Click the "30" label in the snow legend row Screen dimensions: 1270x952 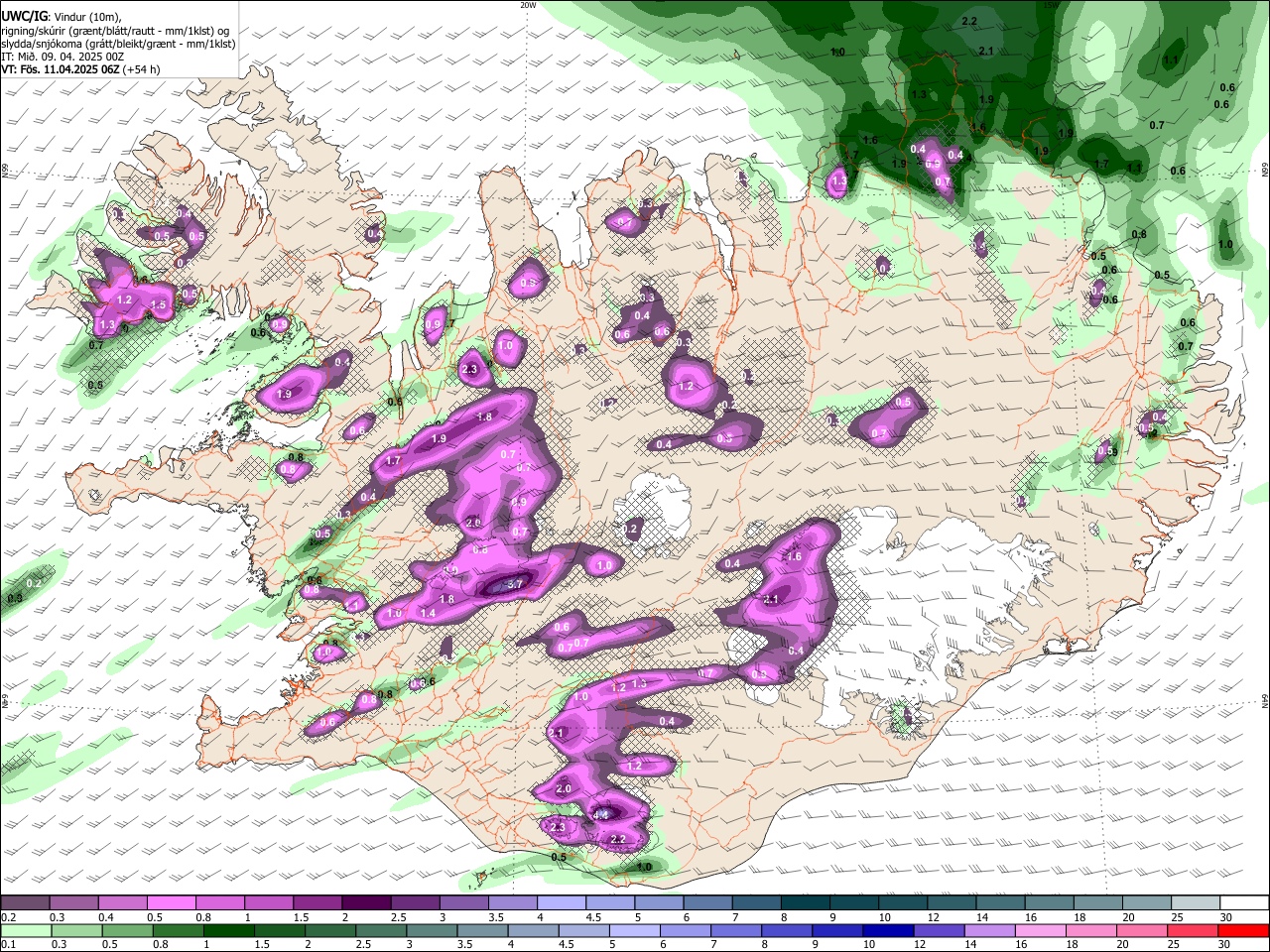tap(1225, 917)
